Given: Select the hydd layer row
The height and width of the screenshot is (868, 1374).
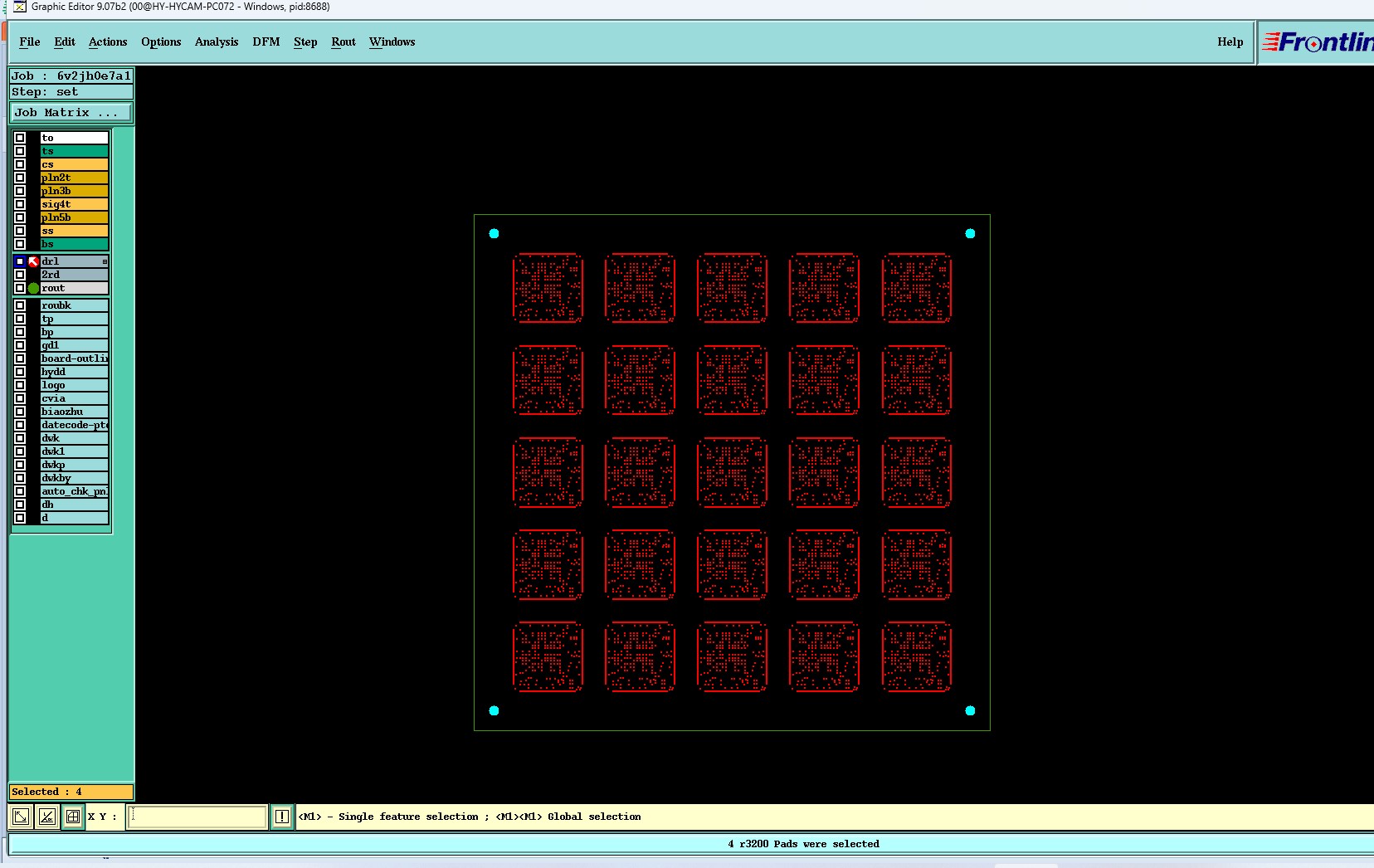Looking at the screenshot, I should [74, 372].
